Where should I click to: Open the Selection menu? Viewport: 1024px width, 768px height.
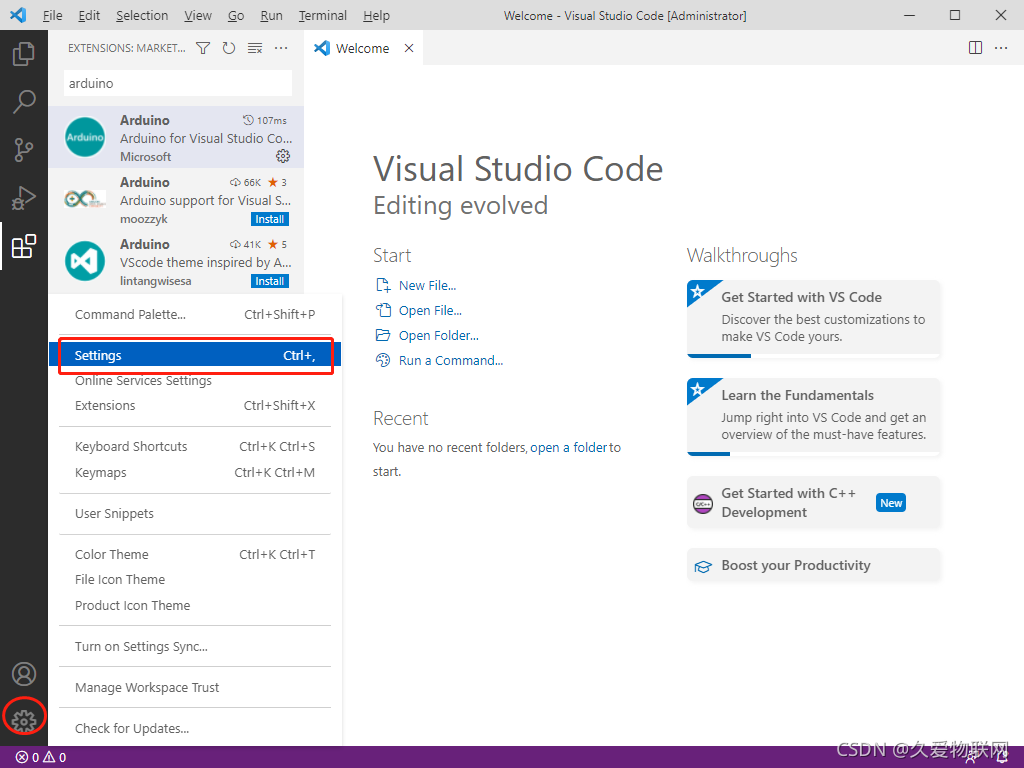[x=142, y=16]
